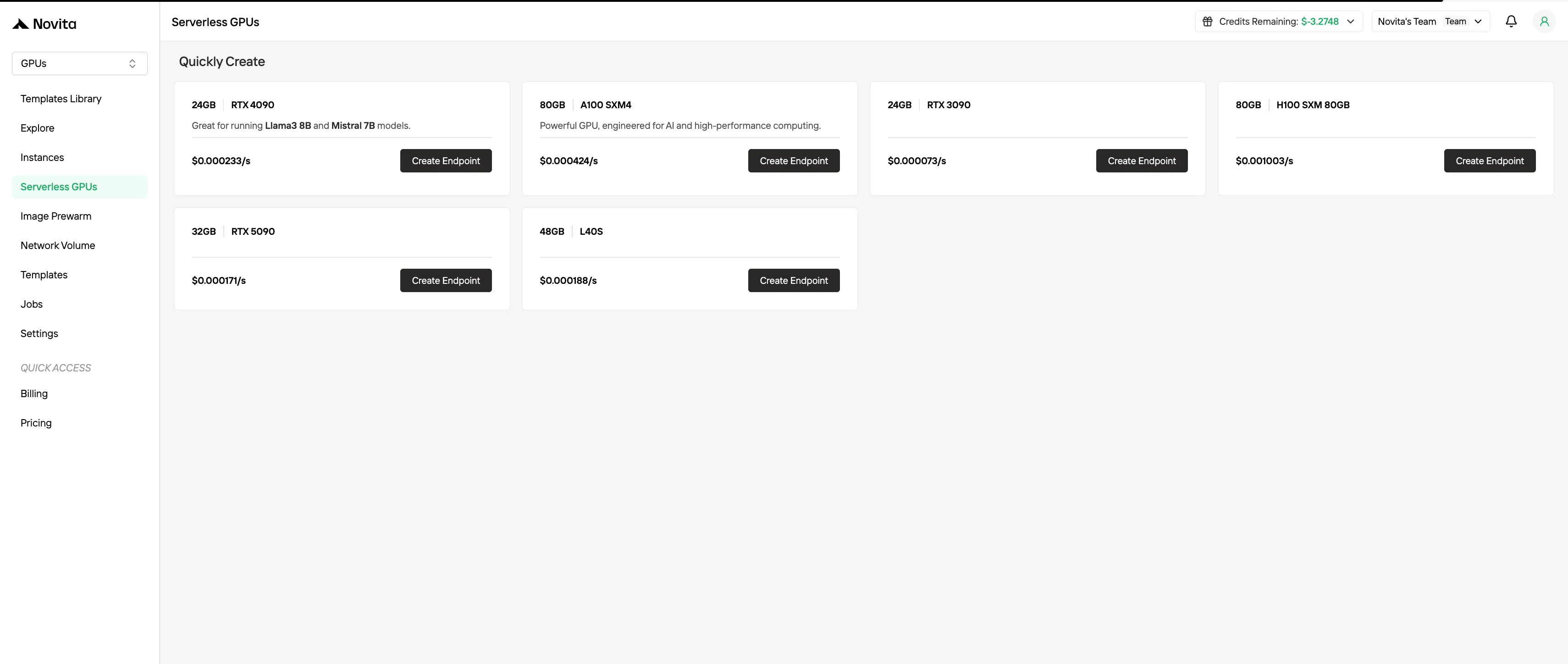This screenshot has width=1568, height=664.
Task: Click the A100 SXM4 card title
Action: tap(606, 105)
